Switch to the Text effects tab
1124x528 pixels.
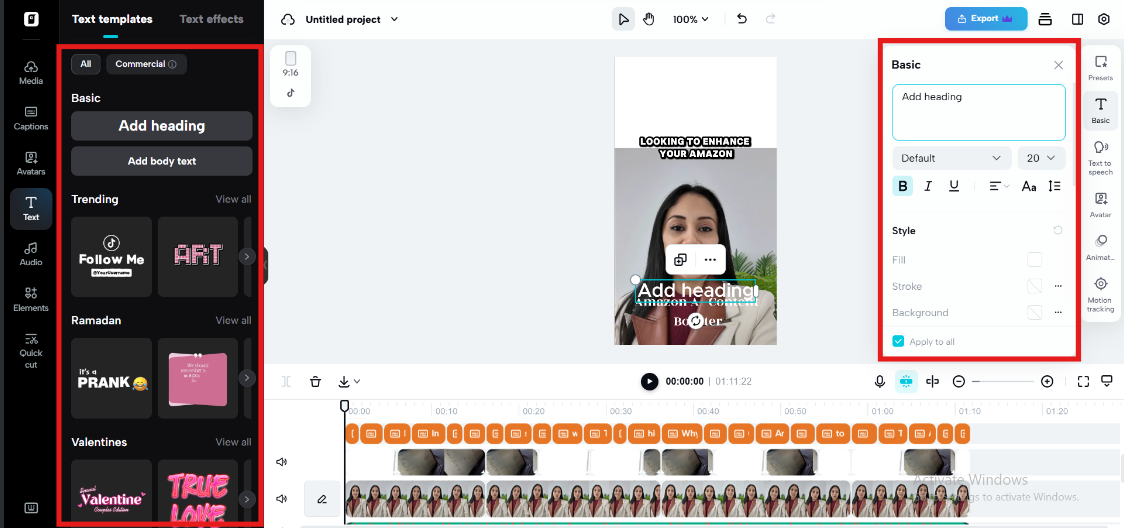[211, 19]
